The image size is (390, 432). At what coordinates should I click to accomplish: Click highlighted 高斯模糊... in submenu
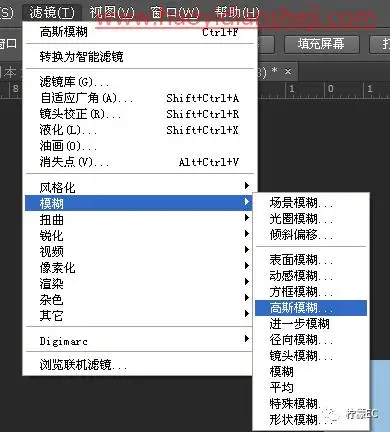coord(311,308)
